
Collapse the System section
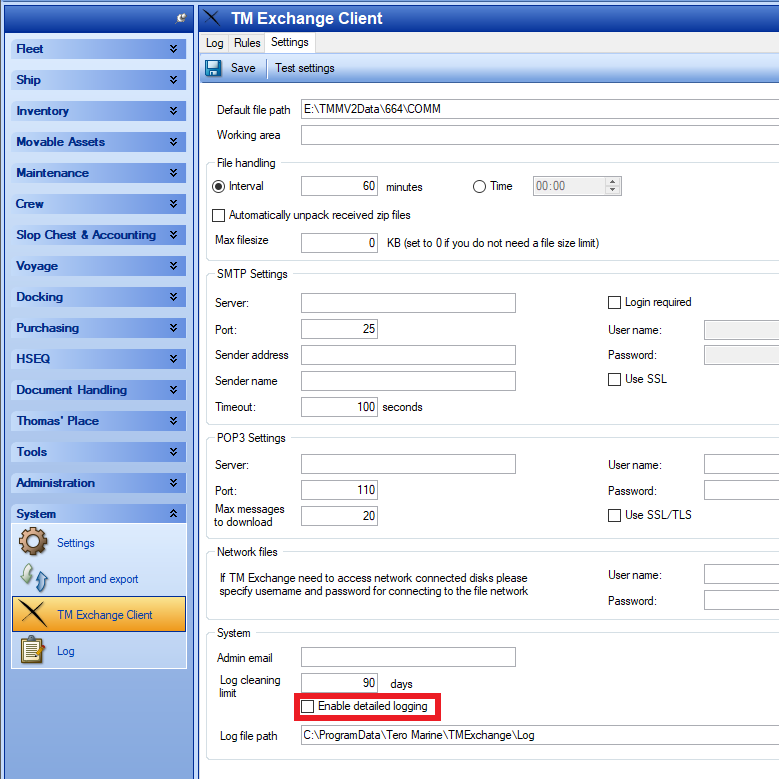click(98, 514)
